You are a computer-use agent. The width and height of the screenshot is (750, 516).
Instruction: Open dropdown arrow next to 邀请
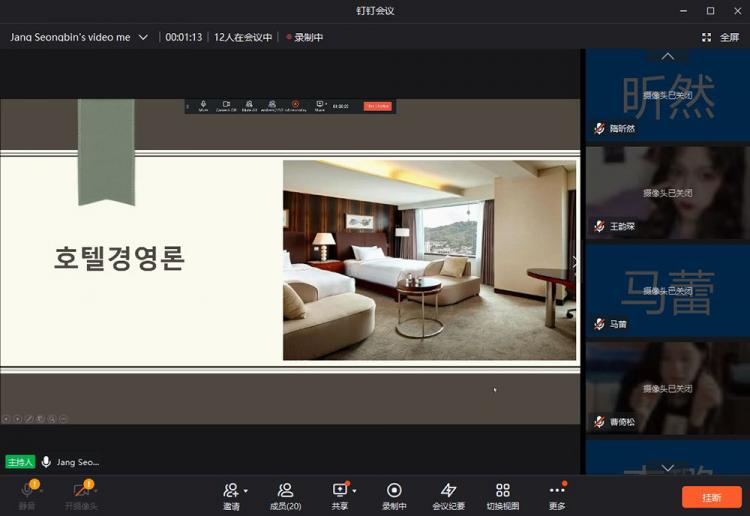tap(246, 491)
